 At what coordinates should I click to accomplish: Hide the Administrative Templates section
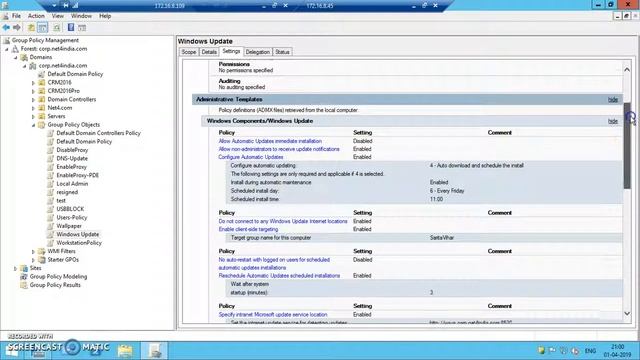[x=613, y=100]
